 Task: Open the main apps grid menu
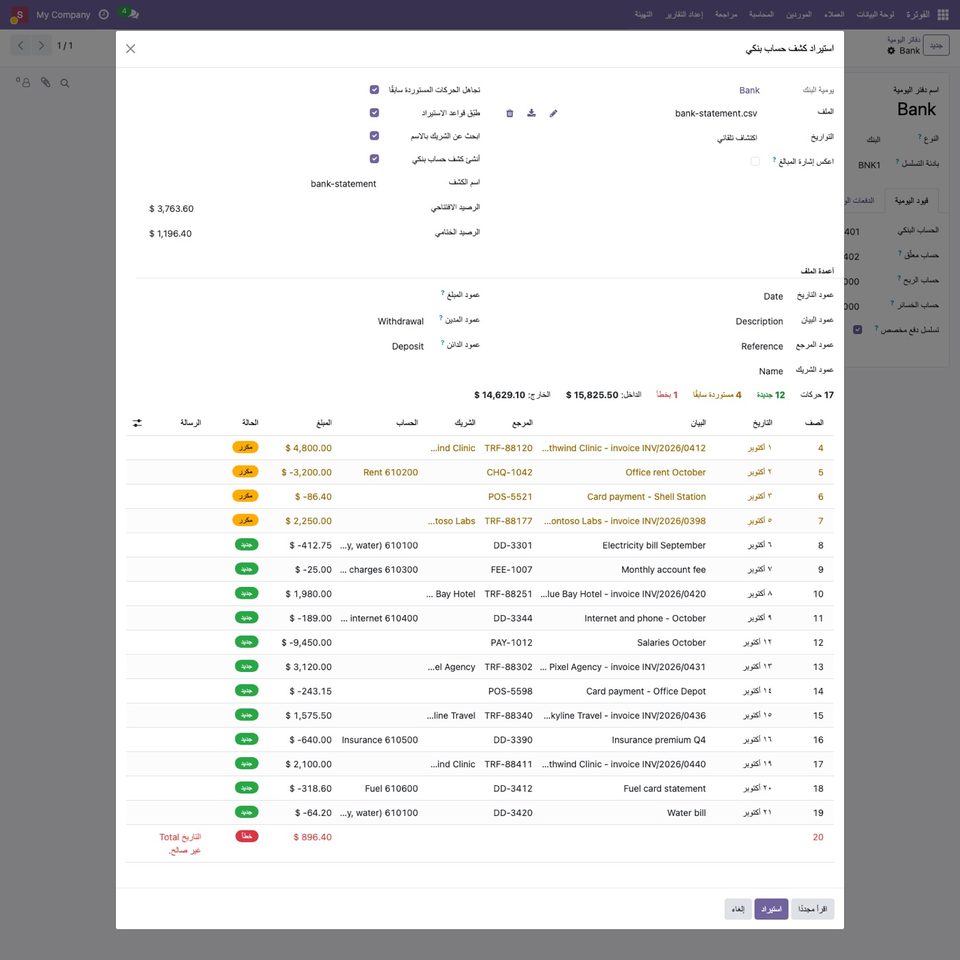pos(943,14)
